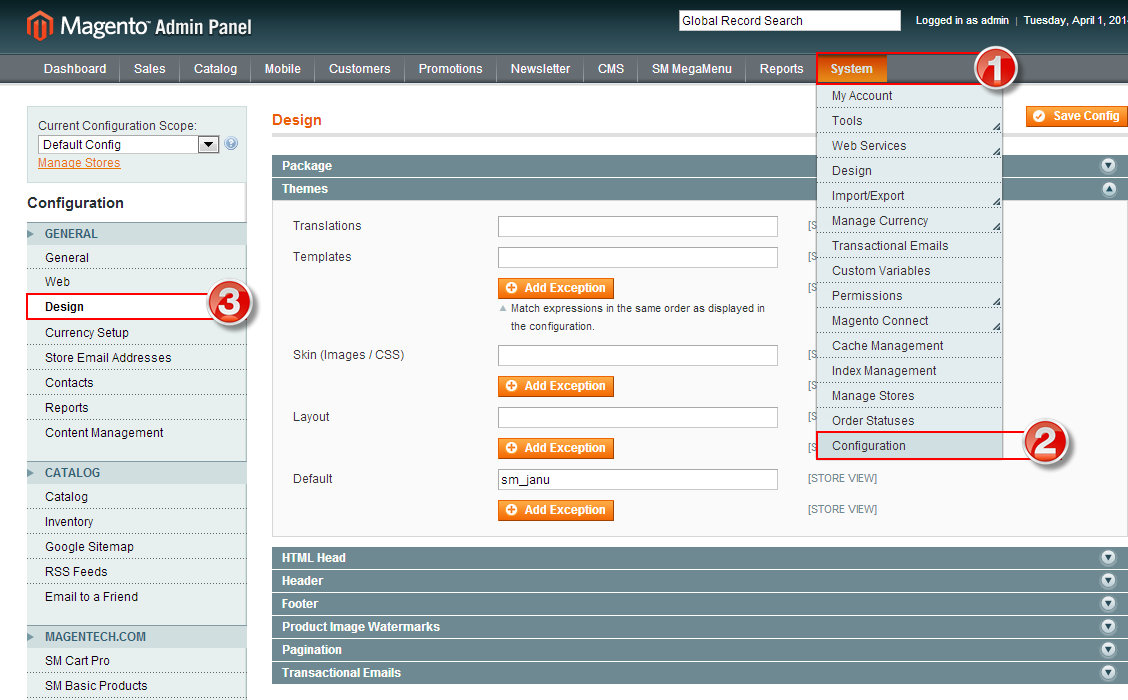This screenshot has width=1128, height=700.
Task: Open the Reports top menu
Action: coord(781,69)
